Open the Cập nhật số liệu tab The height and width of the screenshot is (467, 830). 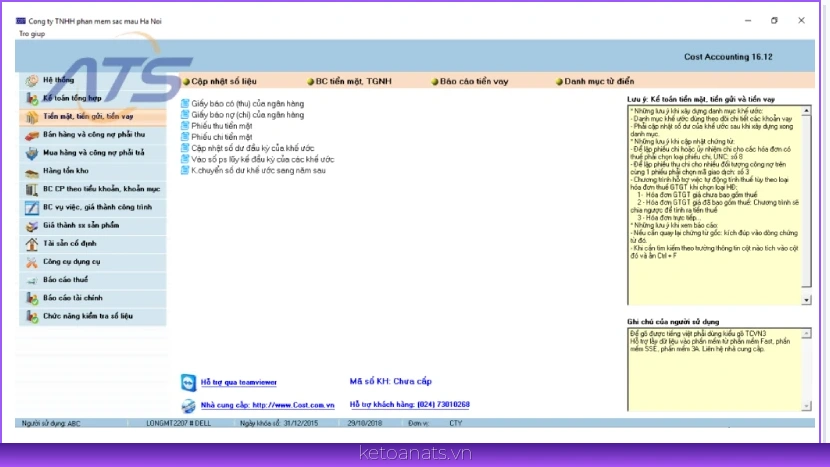(220, 82)
